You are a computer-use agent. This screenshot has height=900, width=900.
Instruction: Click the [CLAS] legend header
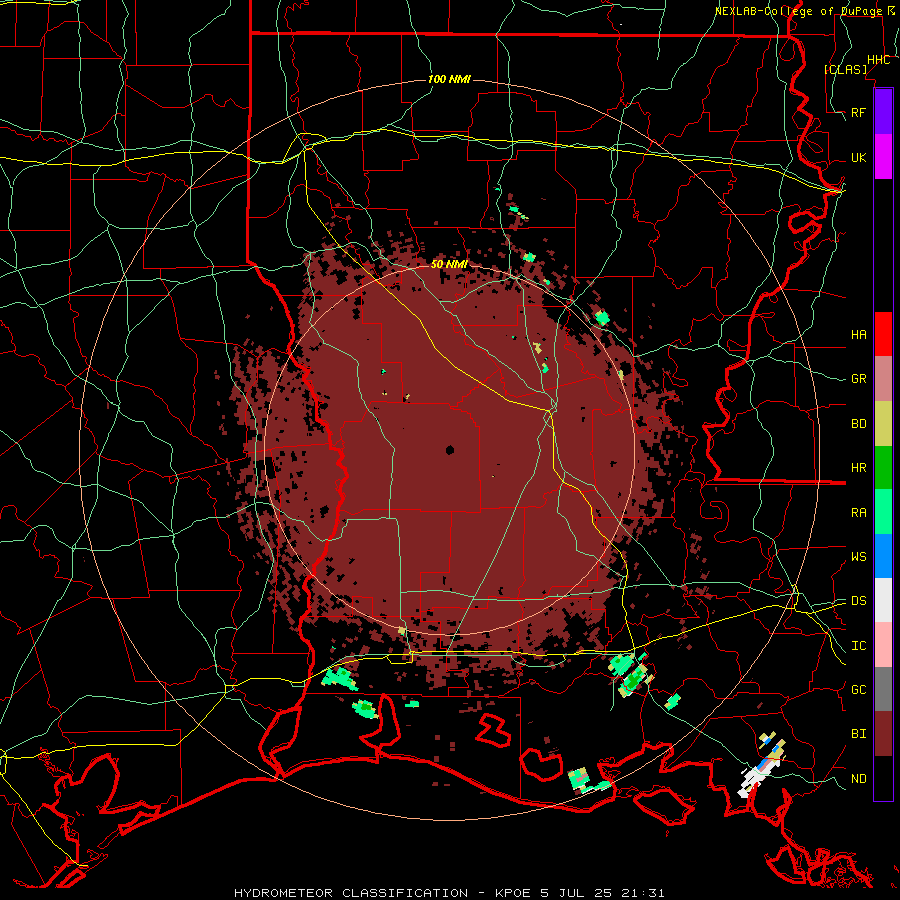(845, 69)
